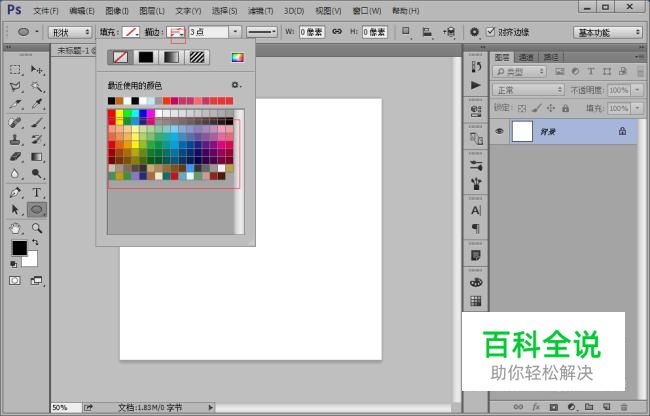650x416 pixels.
Task: Select the Hand tool
Action: pyautogui.click(x=15, y=228)
